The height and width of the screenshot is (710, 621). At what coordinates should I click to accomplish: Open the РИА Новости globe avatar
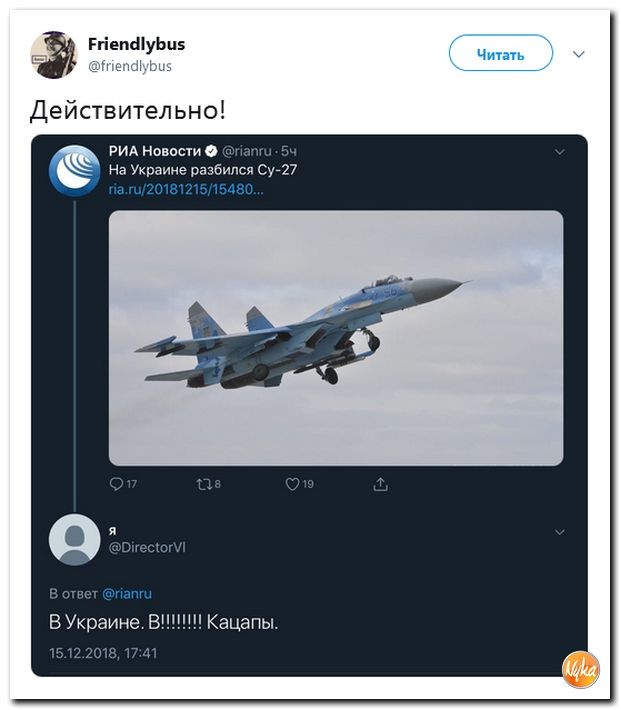pyautogui.click(x=74, y=171)
